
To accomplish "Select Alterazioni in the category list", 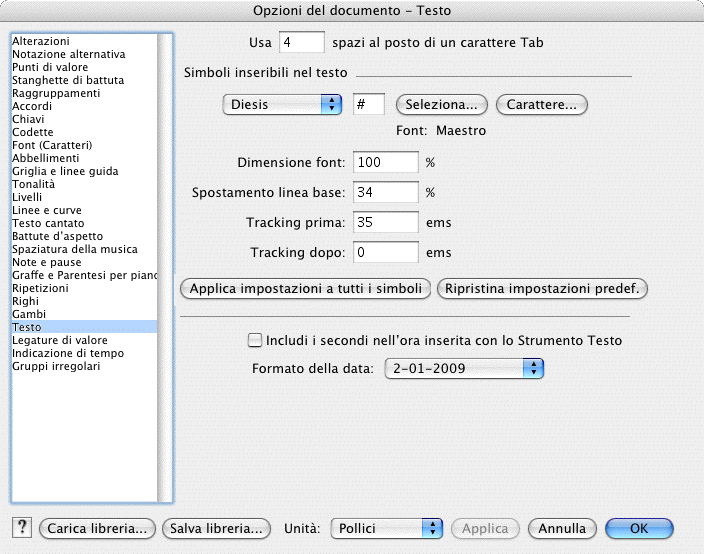I will pos(41,41).
